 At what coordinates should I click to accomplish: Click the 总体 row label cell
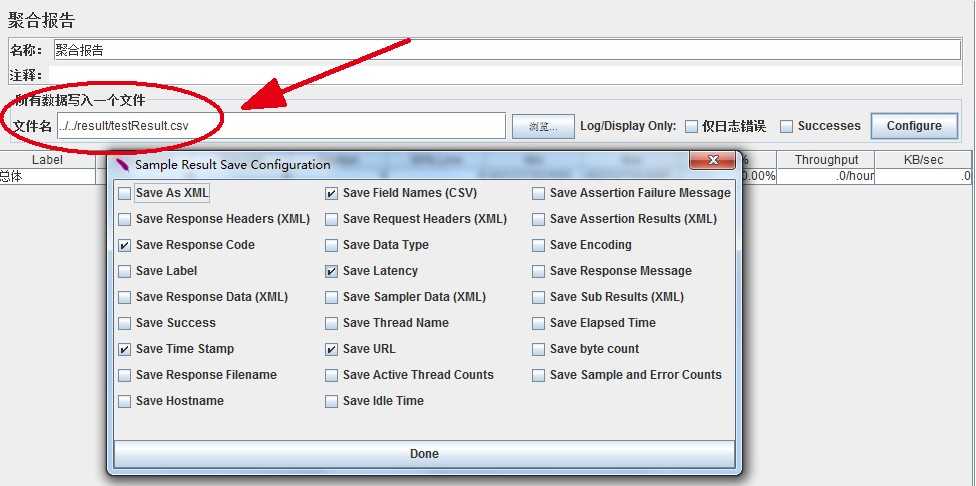pos(47,176)
